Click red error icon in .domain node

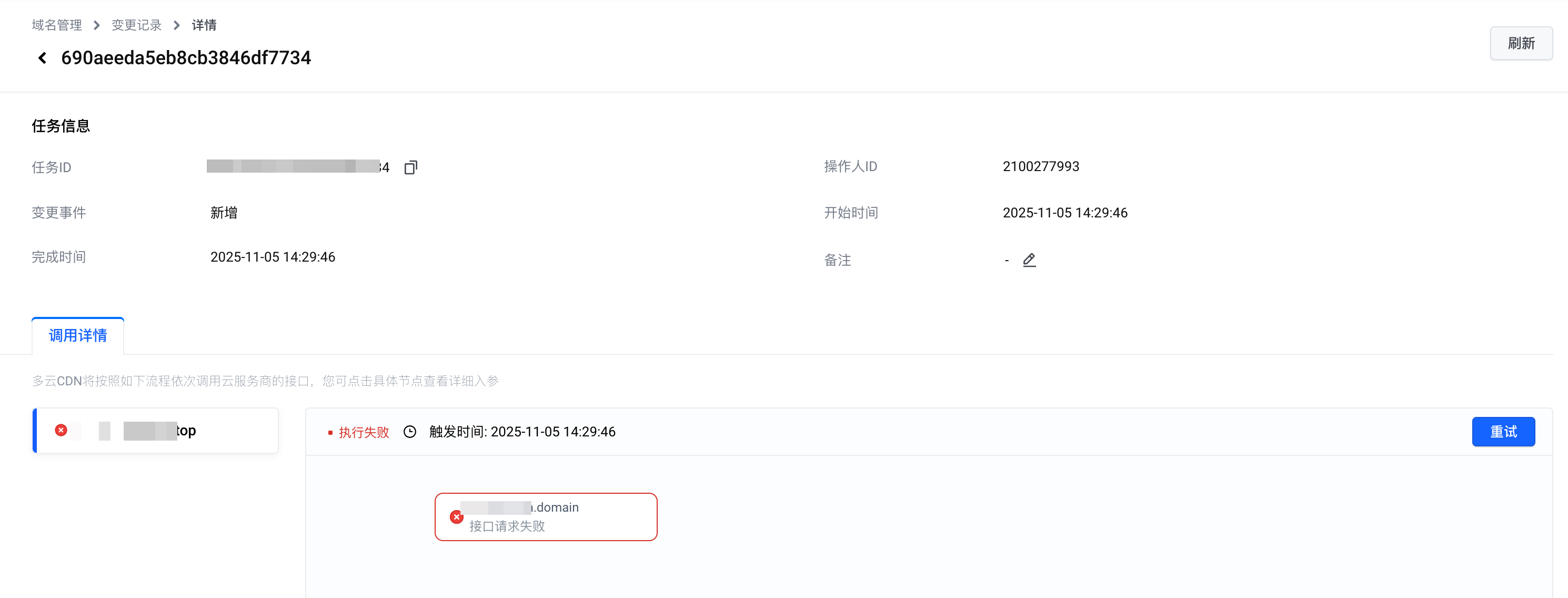point(457,517)
